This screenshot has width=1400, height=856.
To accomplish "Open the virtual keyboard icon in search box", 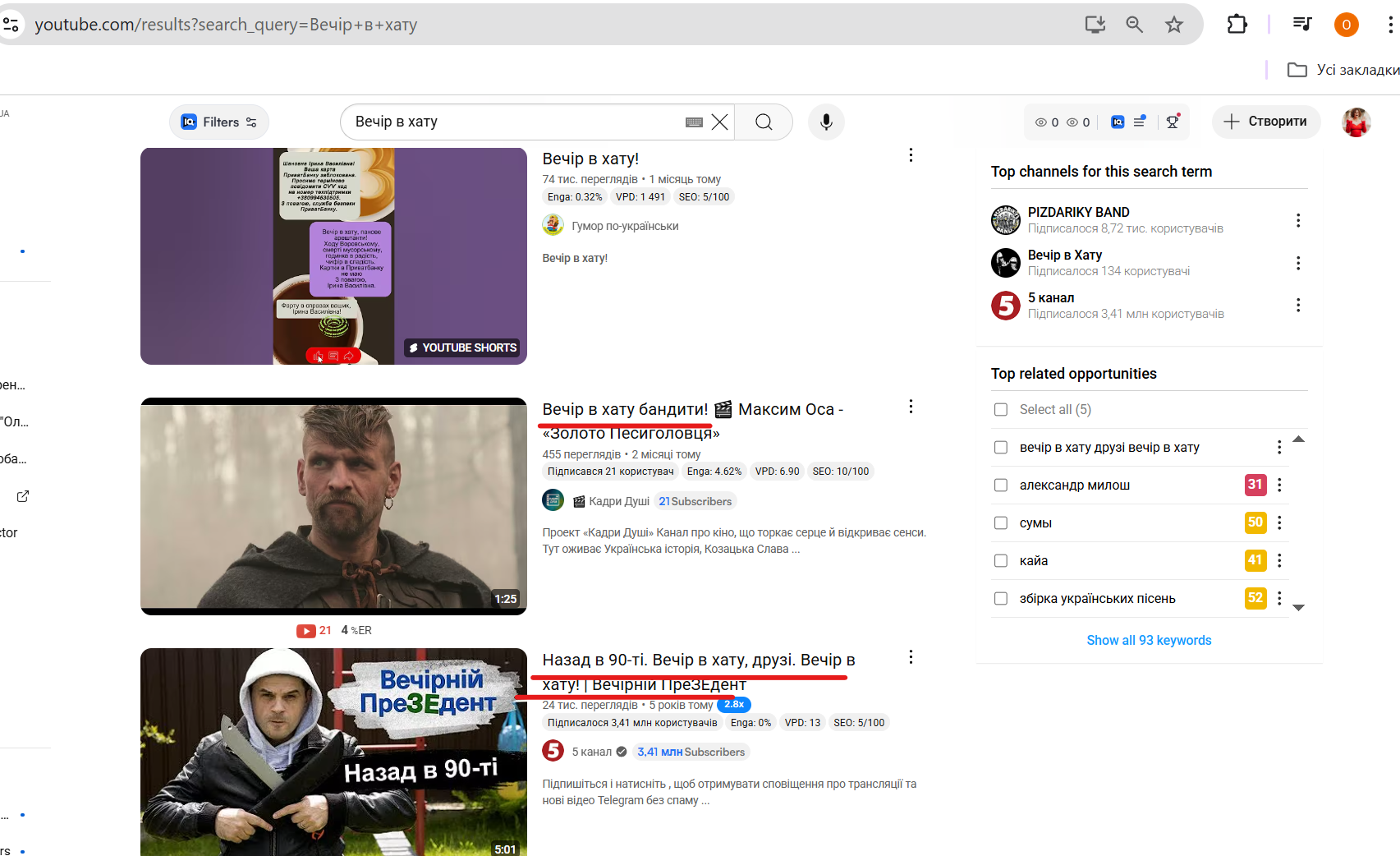I will pyautogui.click(x=694, y=122).
